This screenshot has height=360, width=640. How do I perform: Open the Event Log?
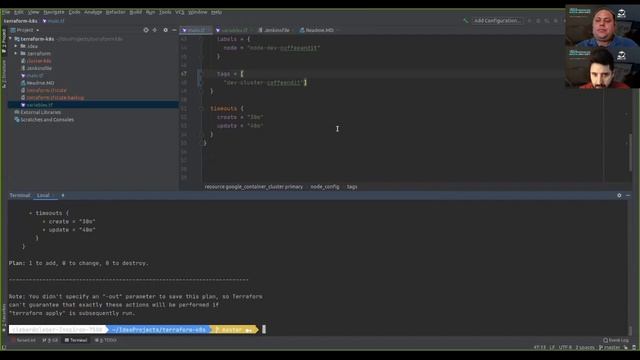(x=616, y=340)
